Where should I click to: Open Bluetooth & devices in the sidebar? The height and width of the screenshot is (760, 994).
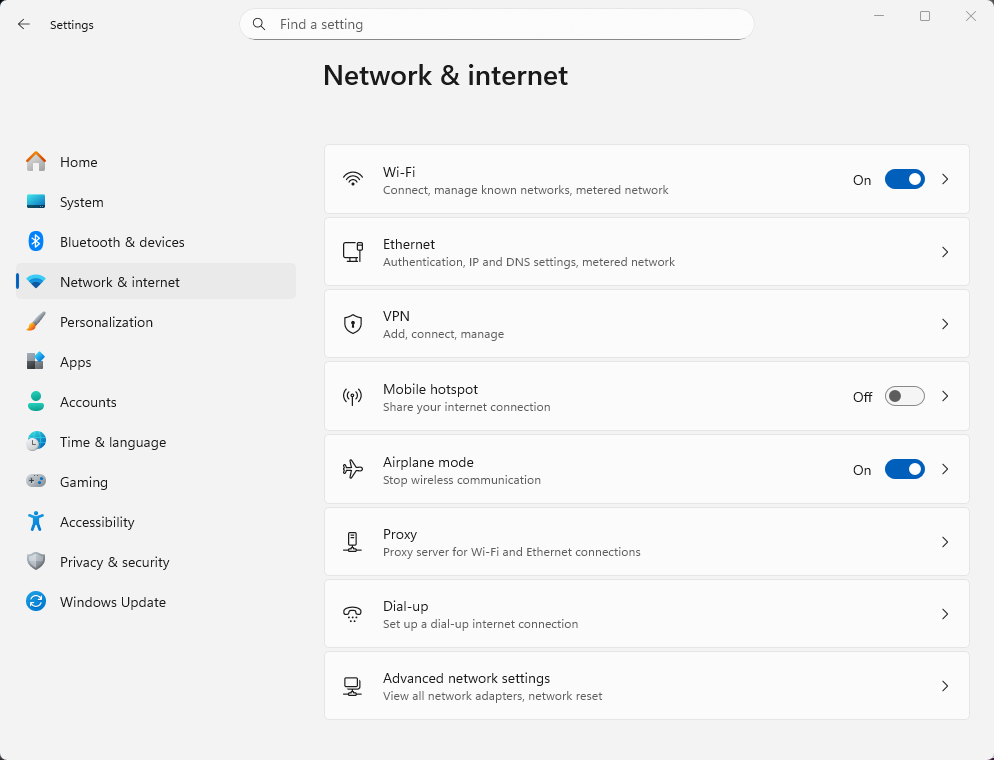click(x=122, y=242)
